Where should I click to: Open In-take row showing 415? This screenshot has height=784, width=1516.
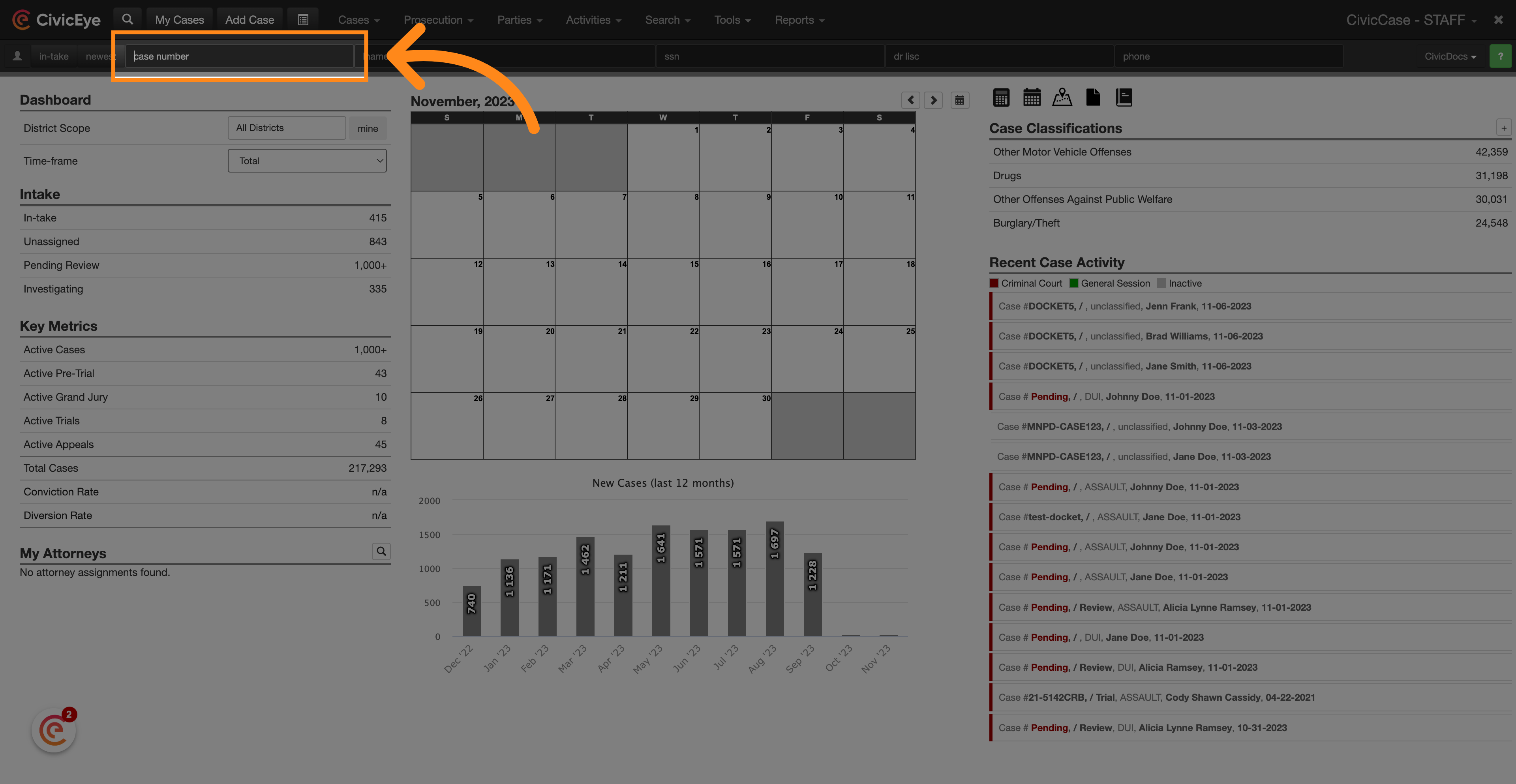pyautogui.click(x=205, y=218)
